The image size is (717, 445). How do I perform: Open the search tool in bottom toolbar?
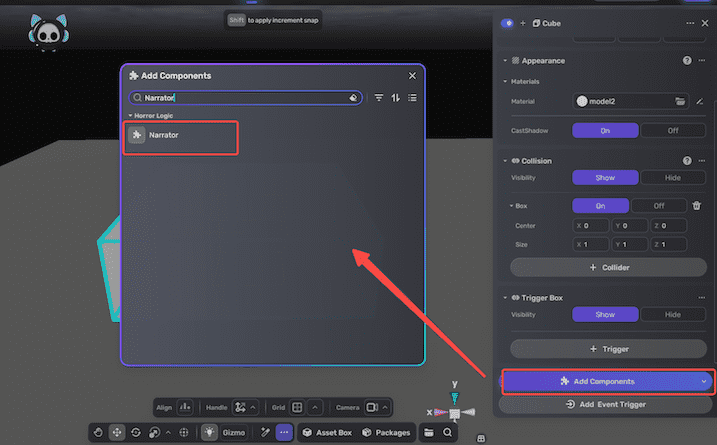(448, 433)
